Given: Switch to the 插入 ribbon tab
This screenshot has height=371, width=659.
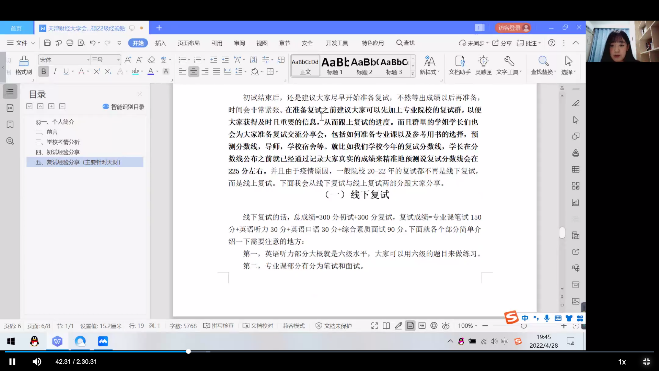Looking at the screenshot, I should pyautogui.click(x=161, y=43).
